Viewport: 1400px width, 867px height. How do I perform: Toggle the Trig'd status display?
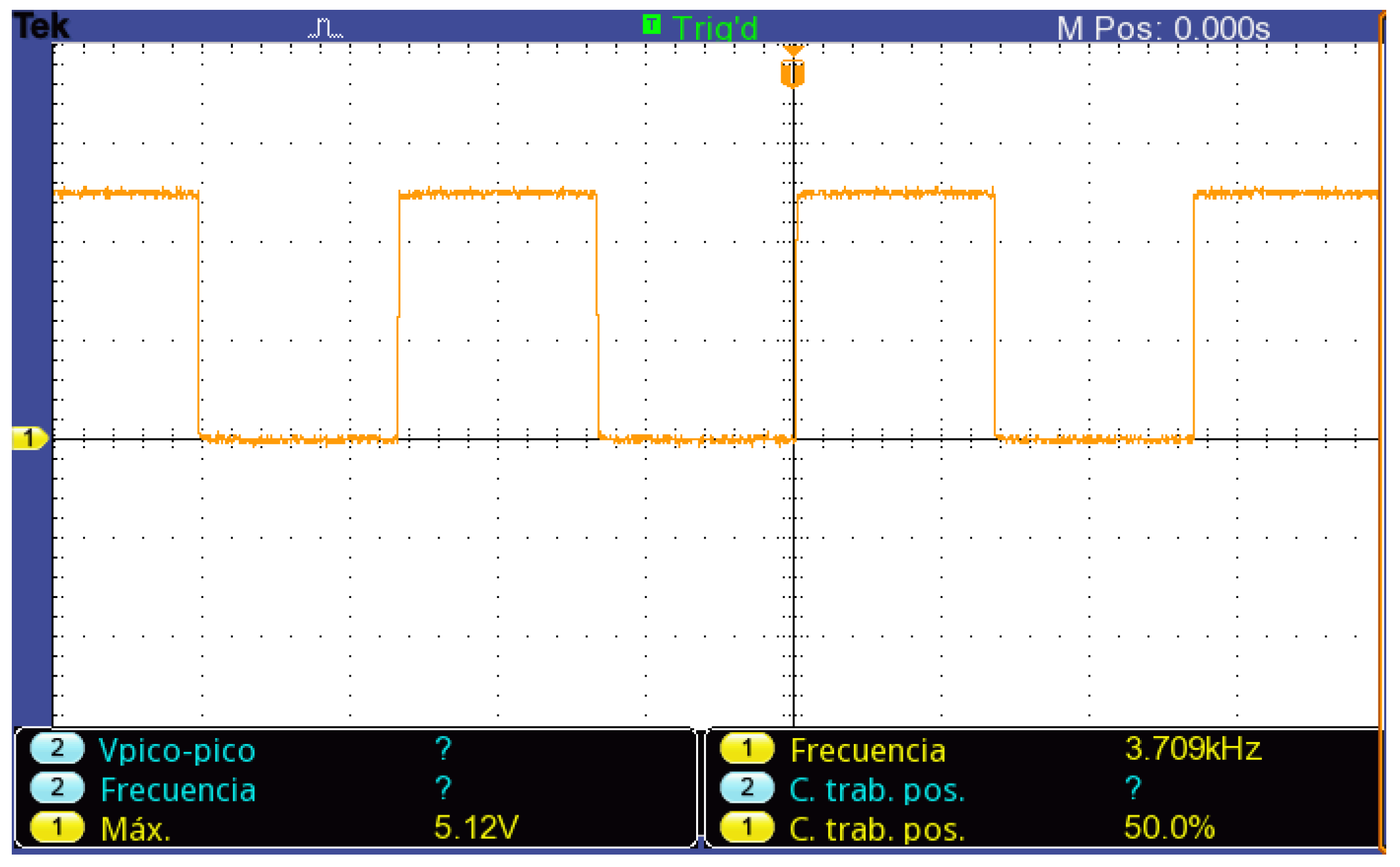tap(716, 26)
